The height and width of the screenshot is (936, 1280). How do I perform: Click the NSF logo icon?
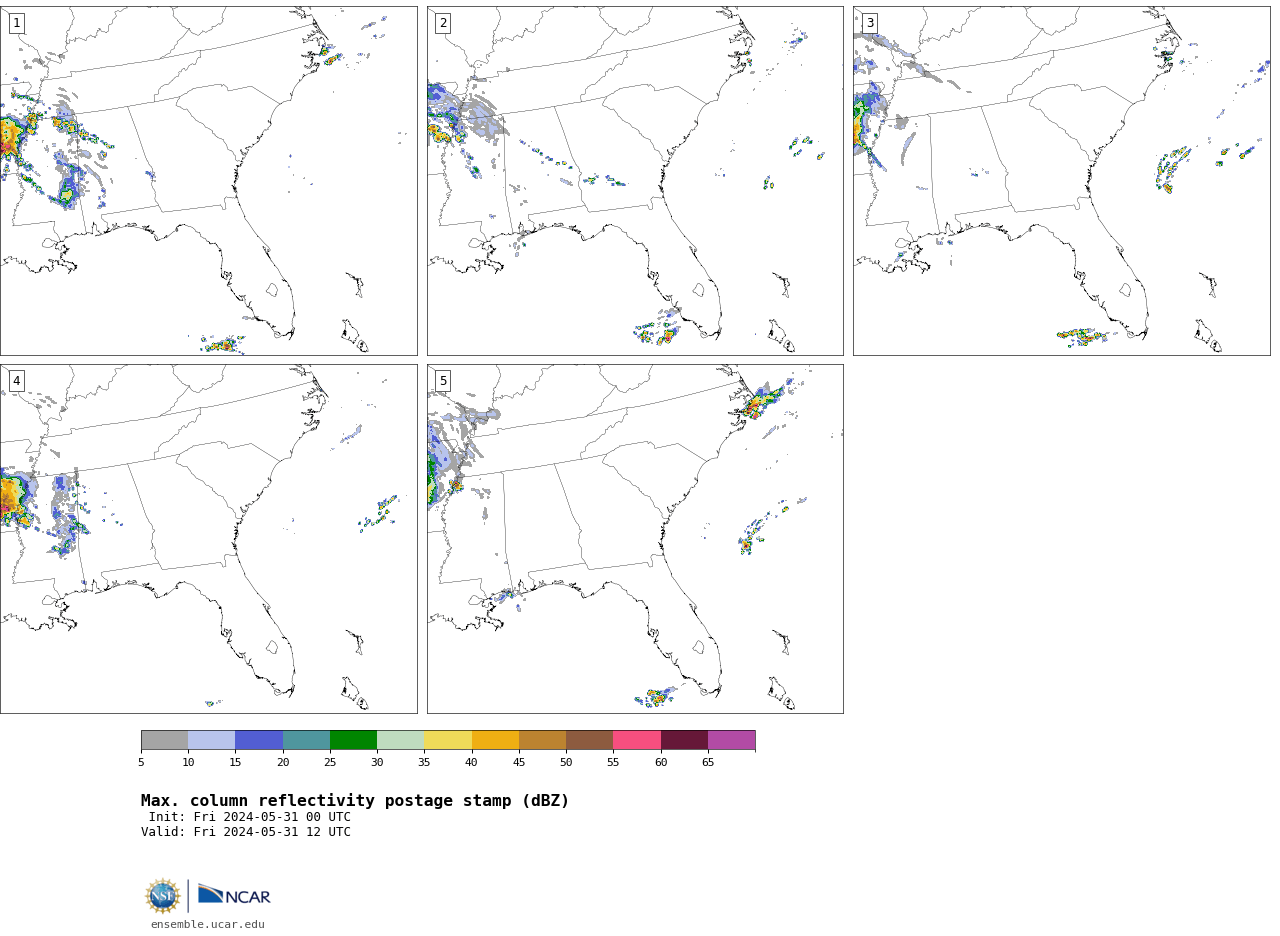coord(163,896)
